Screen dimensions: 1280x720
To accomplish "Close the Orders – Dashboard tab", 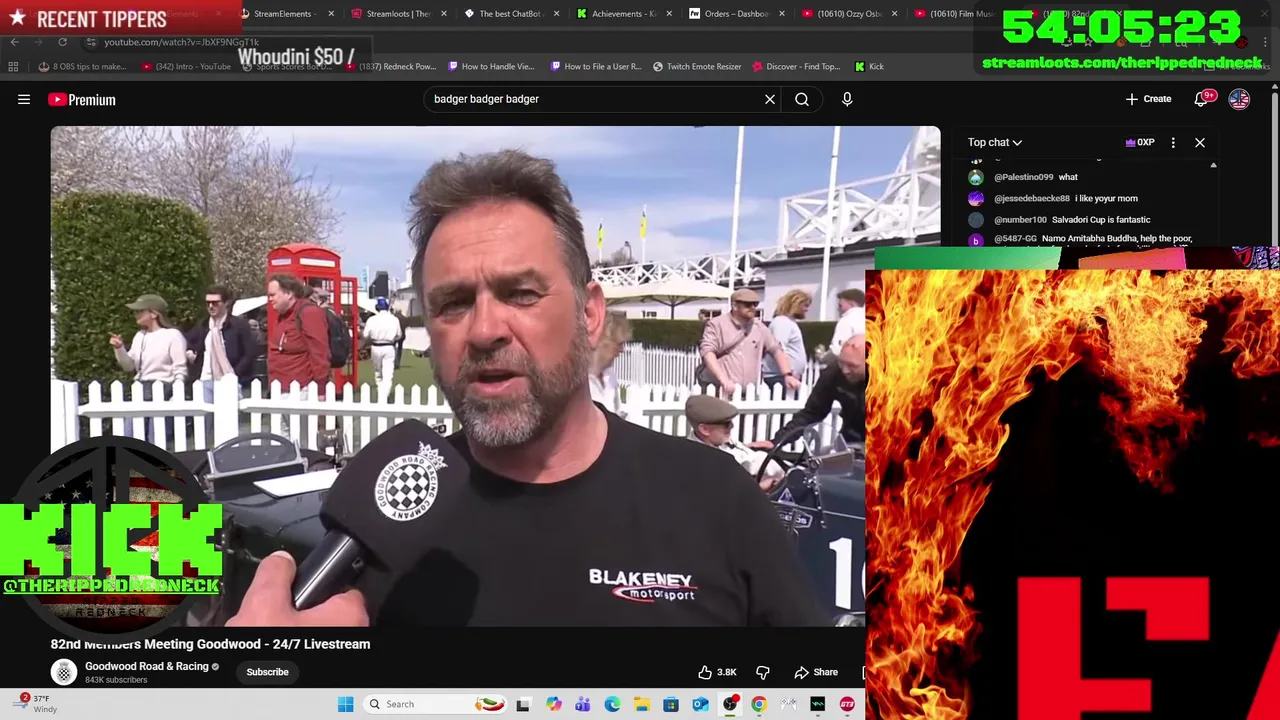I will 781,14.
